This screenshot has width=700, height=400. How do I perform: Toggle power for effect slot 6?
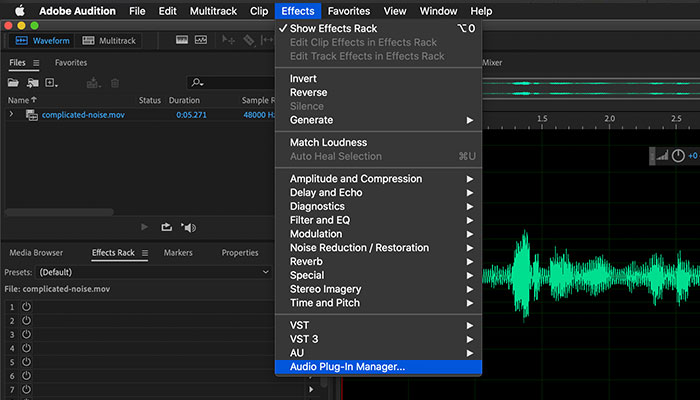point(26,375)
